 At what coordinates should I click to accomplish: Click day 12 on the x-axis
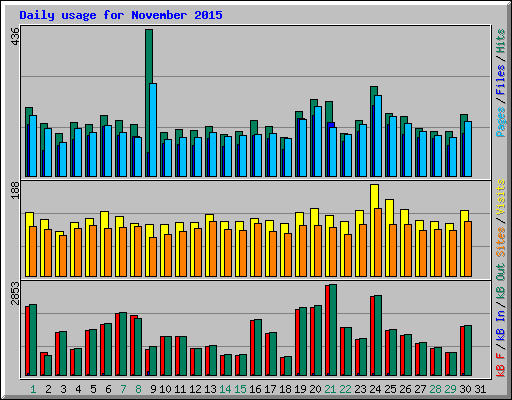pyautogui.click(x=195, y=389)
